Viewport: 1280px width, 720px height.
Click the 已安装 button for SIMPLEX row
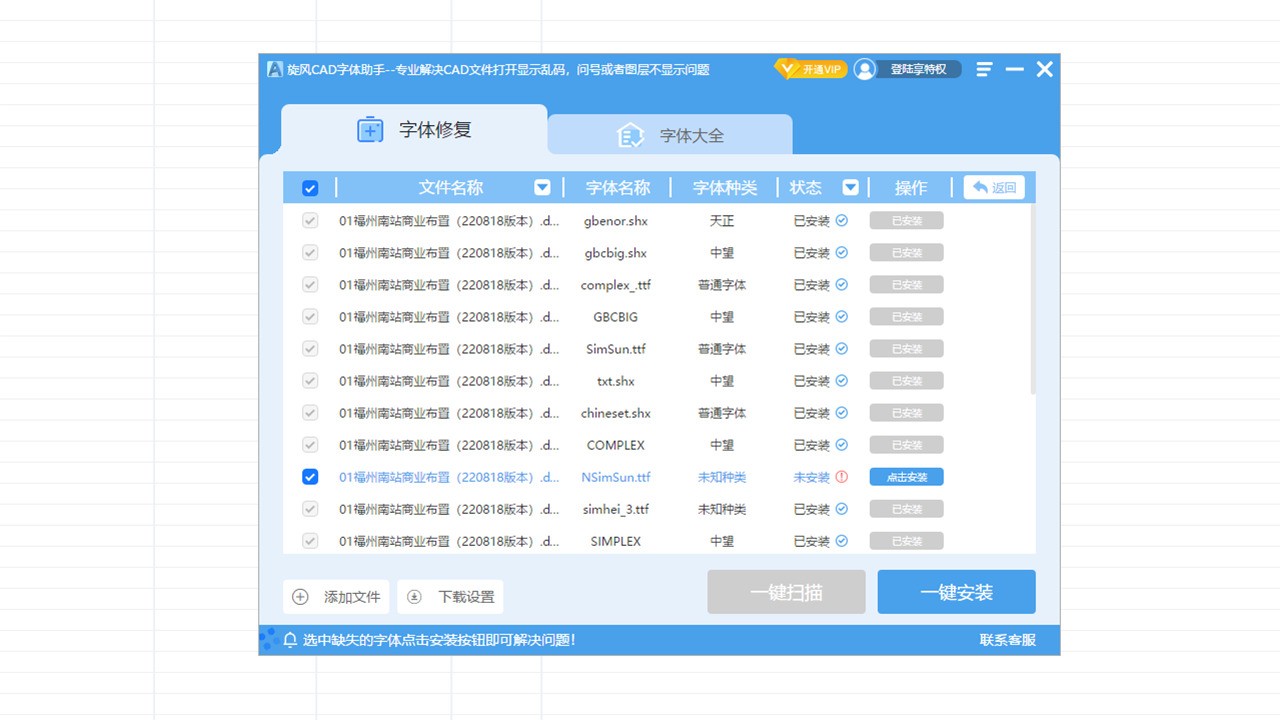(906, 541)
